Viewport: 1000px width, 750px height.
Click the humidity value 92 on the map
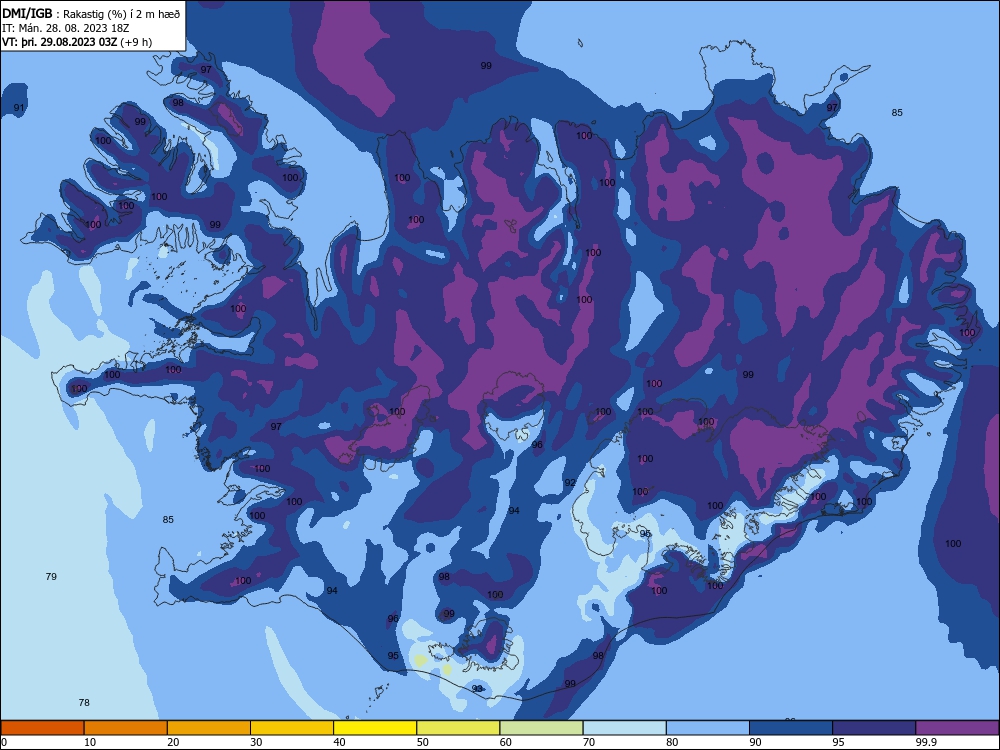(x=570, y=483)
